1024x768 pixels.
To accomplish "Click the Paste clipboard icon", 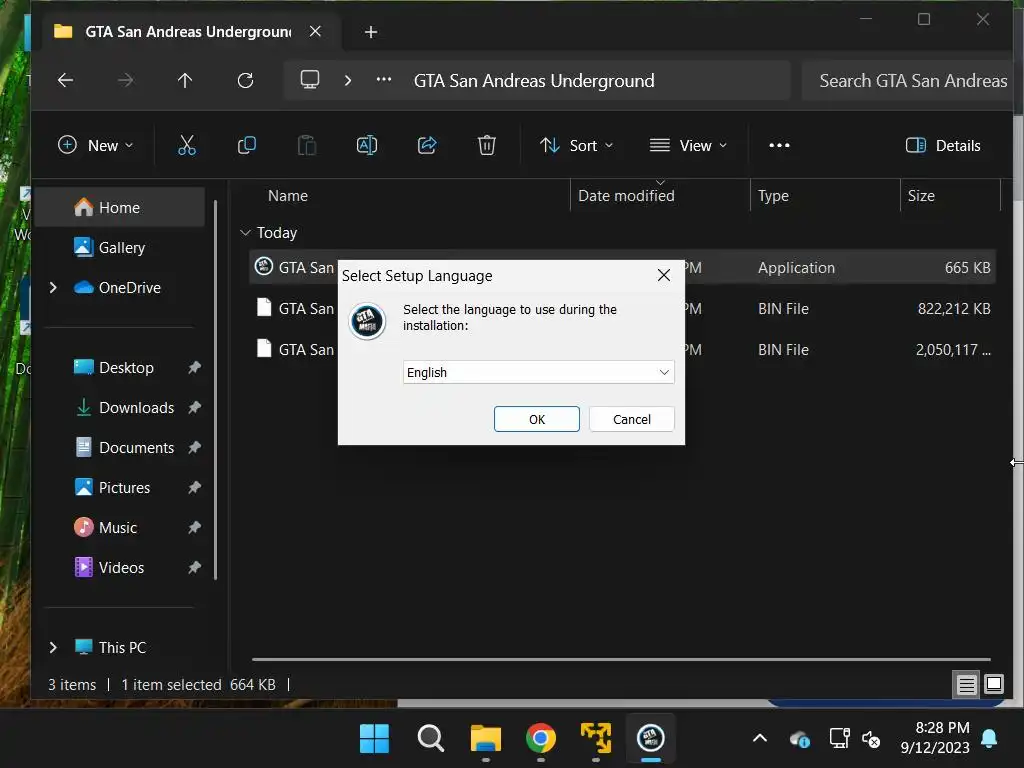I will 307,145.
